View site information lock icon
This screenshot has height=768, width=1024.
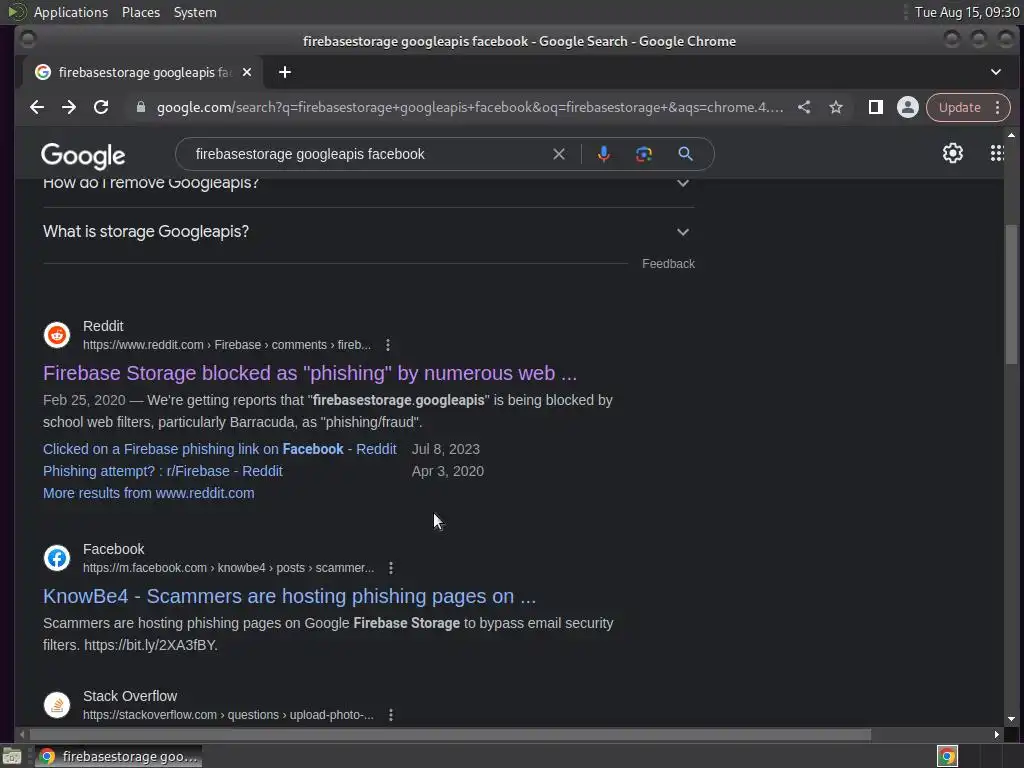click(x=140, y=107)
